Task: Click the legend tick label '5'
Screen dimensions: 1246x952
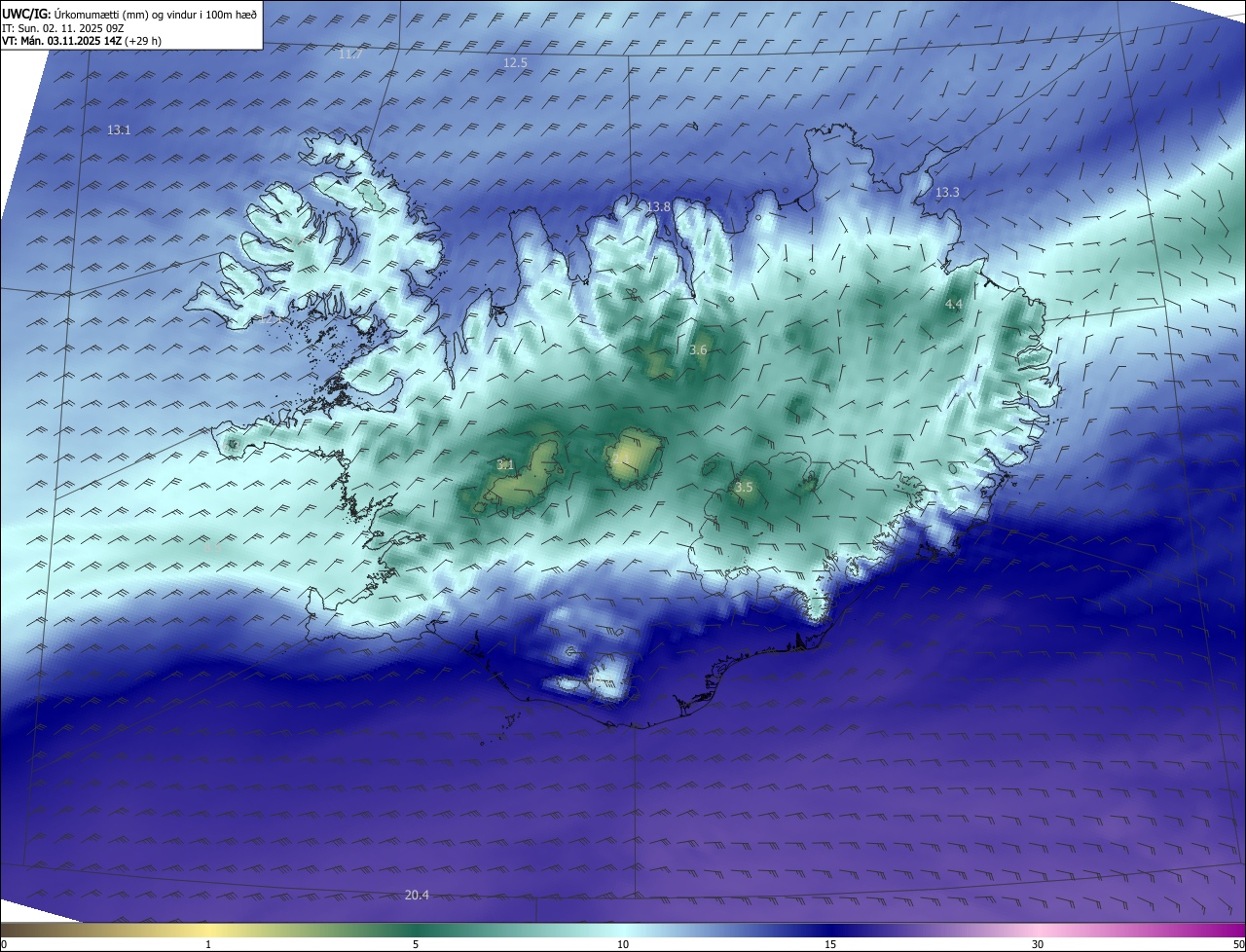Action: coord(416,944)
